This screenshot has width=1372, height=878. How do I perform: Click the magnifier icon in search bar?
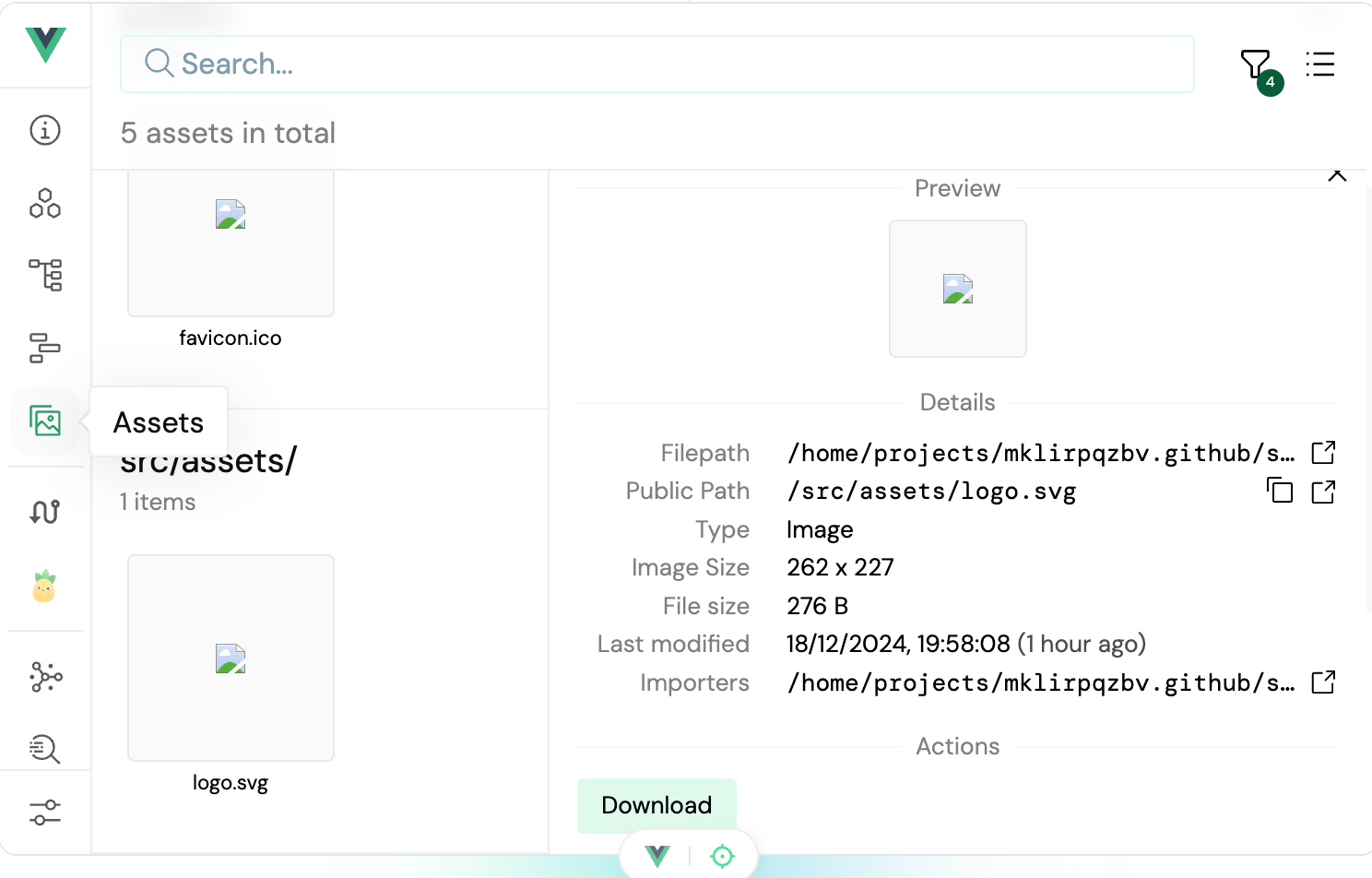pos(159,63)
